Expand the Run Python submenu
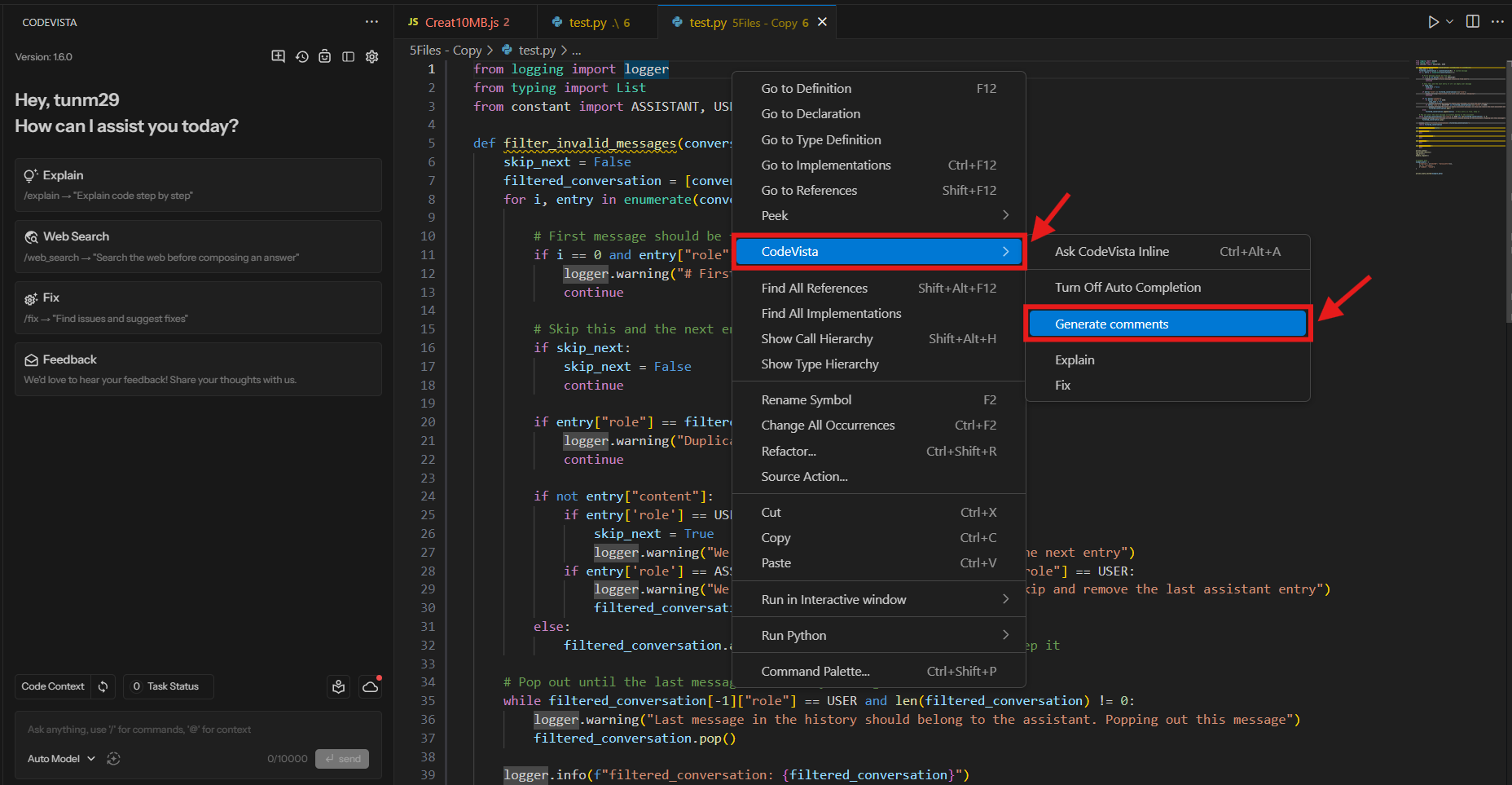 tap(879, 635)
